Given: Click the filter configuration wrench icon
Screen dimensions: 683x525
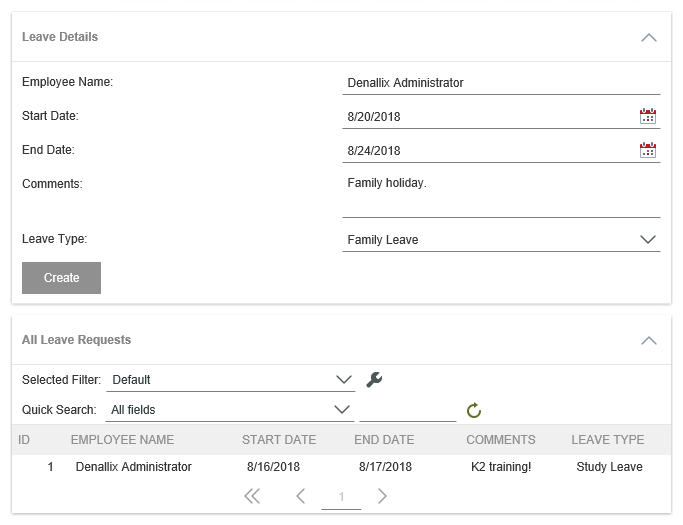Looking at the screenshot, I should 374,380.
